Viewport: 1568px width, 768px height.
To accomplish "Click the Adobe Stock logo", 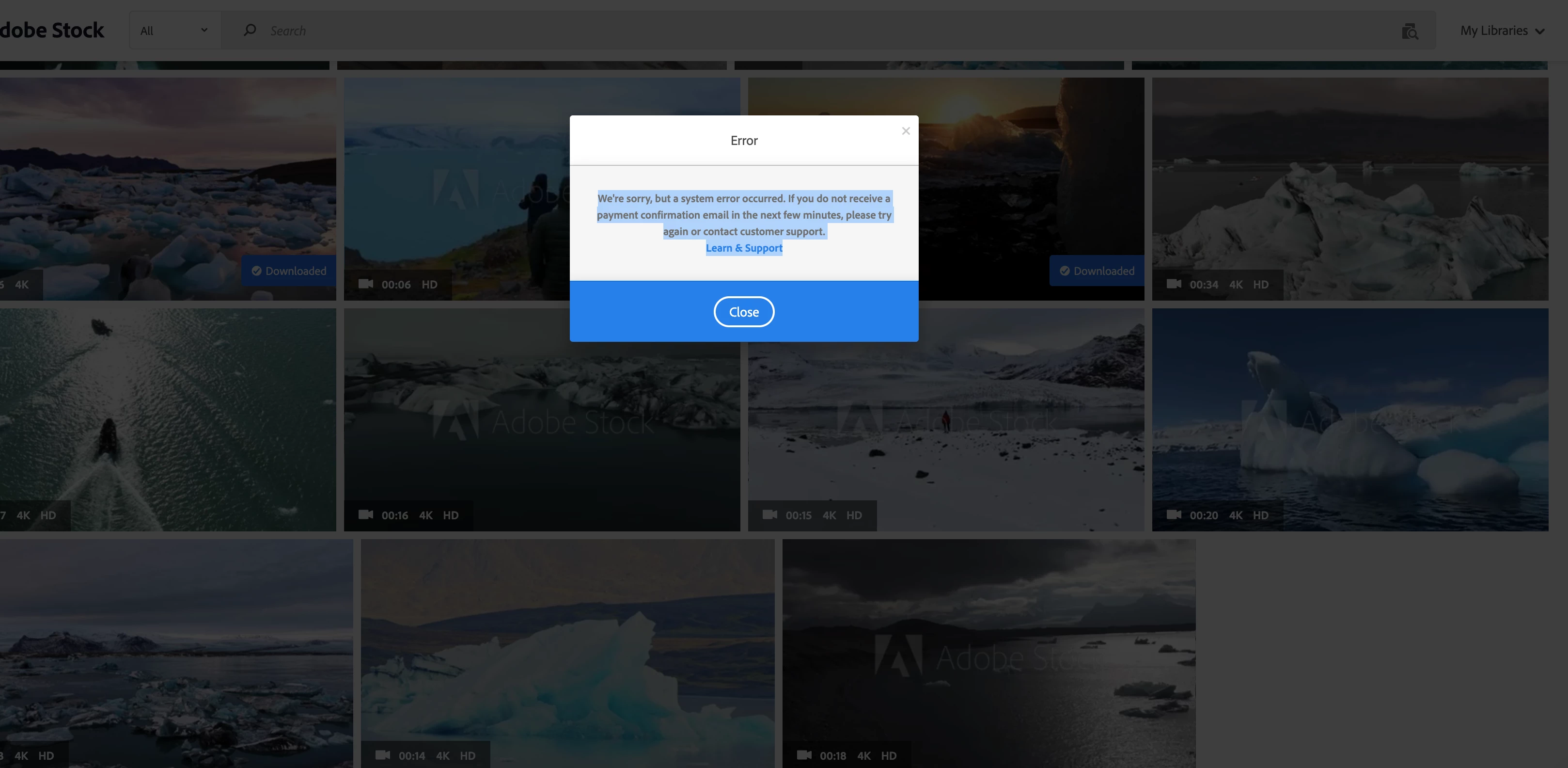I will click(52, 31).
